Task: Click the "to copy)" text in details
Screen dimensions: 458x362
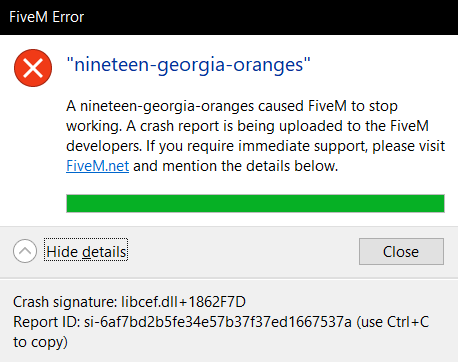Action: point(40,342)
